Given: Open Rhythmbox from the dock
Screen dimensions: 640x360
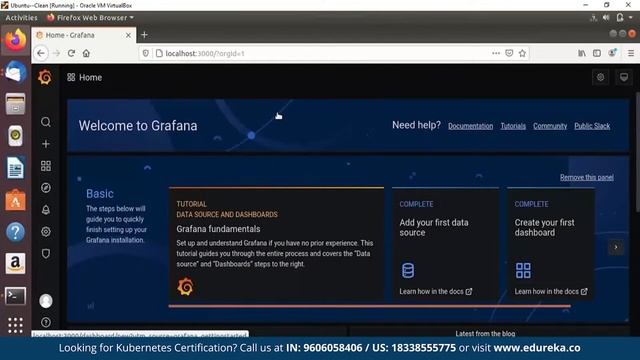Looking at the screenshot, I should (16, 136).
